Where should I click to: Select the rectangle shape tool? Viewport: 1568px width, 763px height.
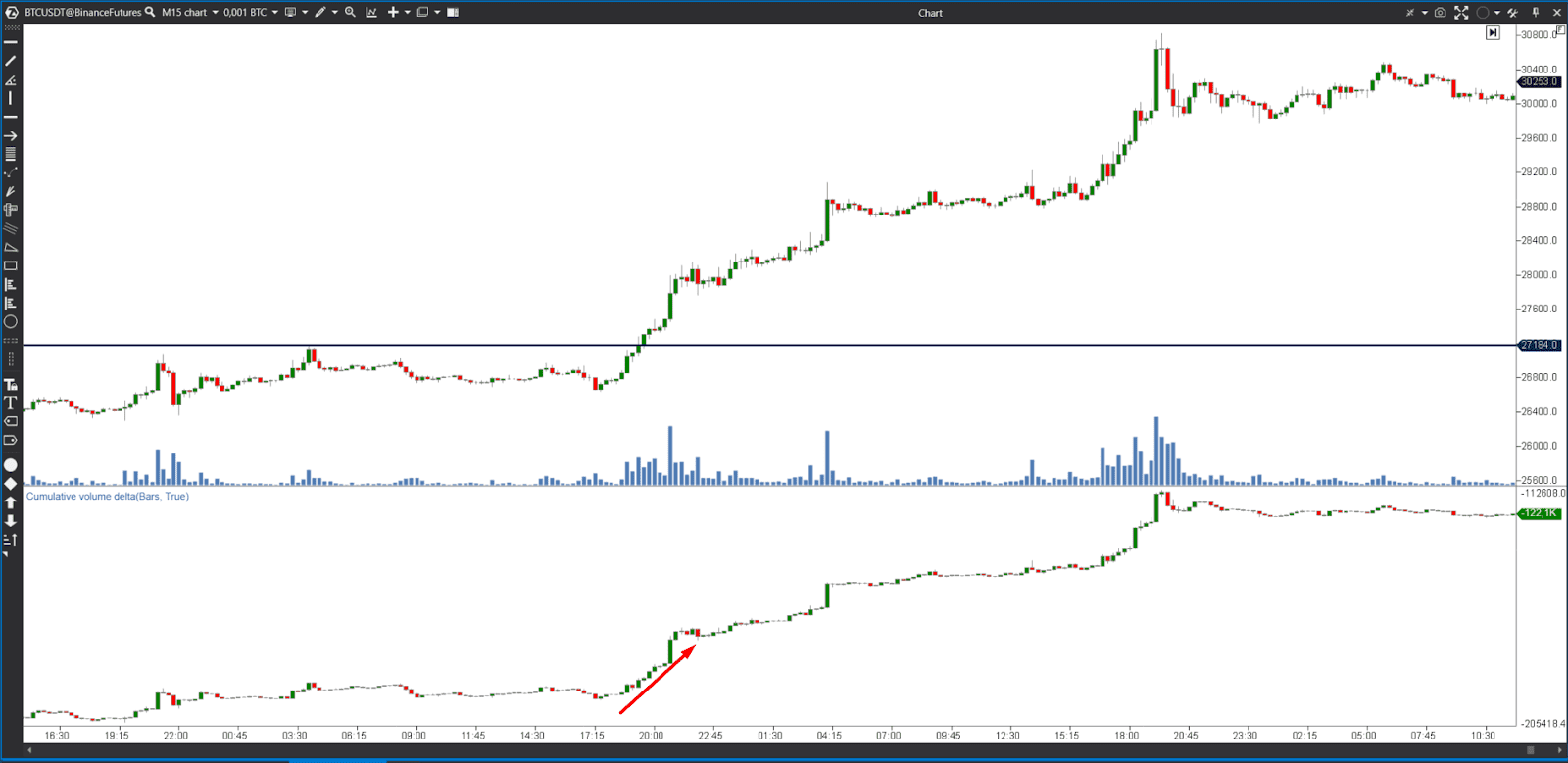[x=11, y=265]
